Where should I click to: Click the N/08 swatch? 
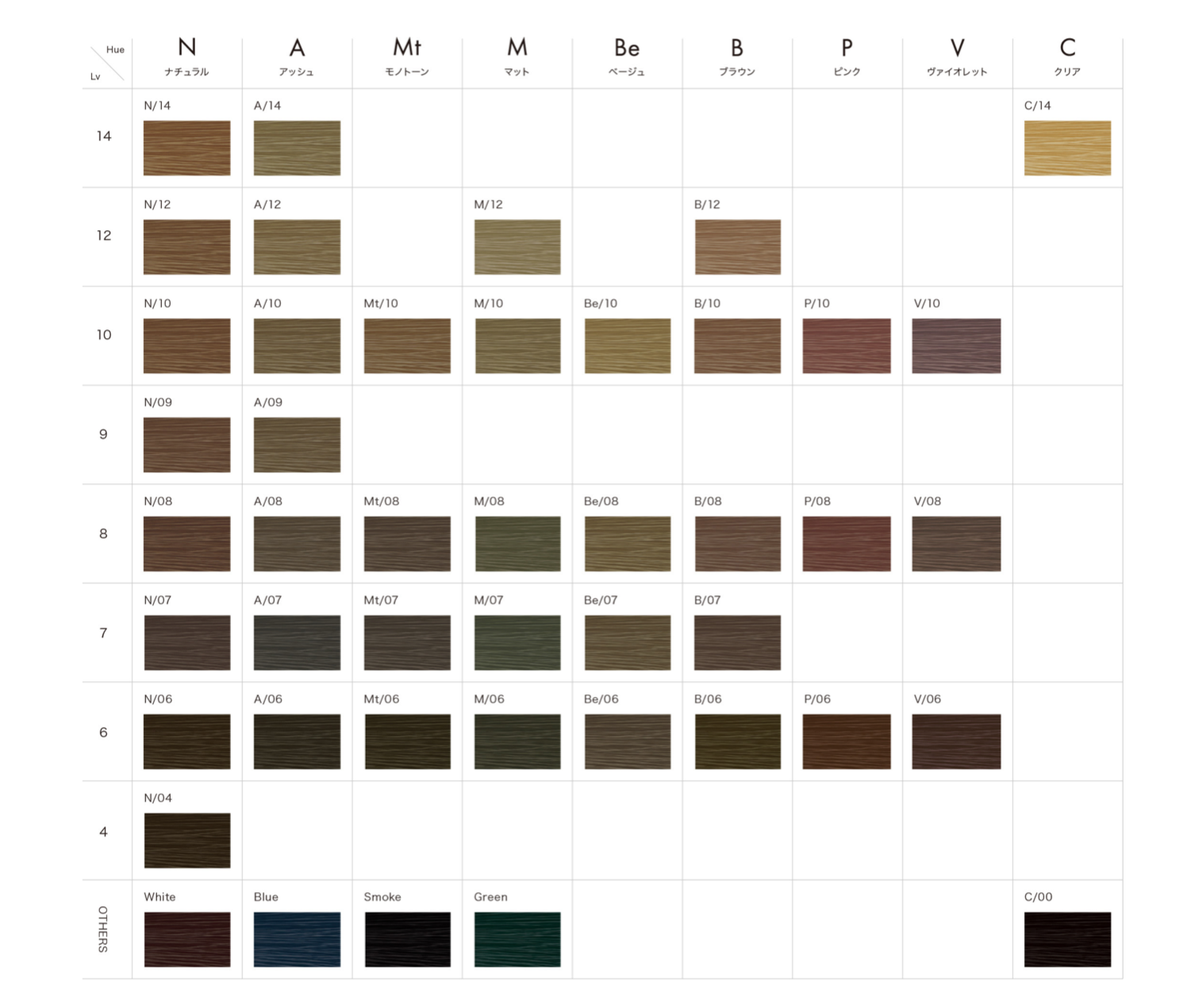coord(186,544)
